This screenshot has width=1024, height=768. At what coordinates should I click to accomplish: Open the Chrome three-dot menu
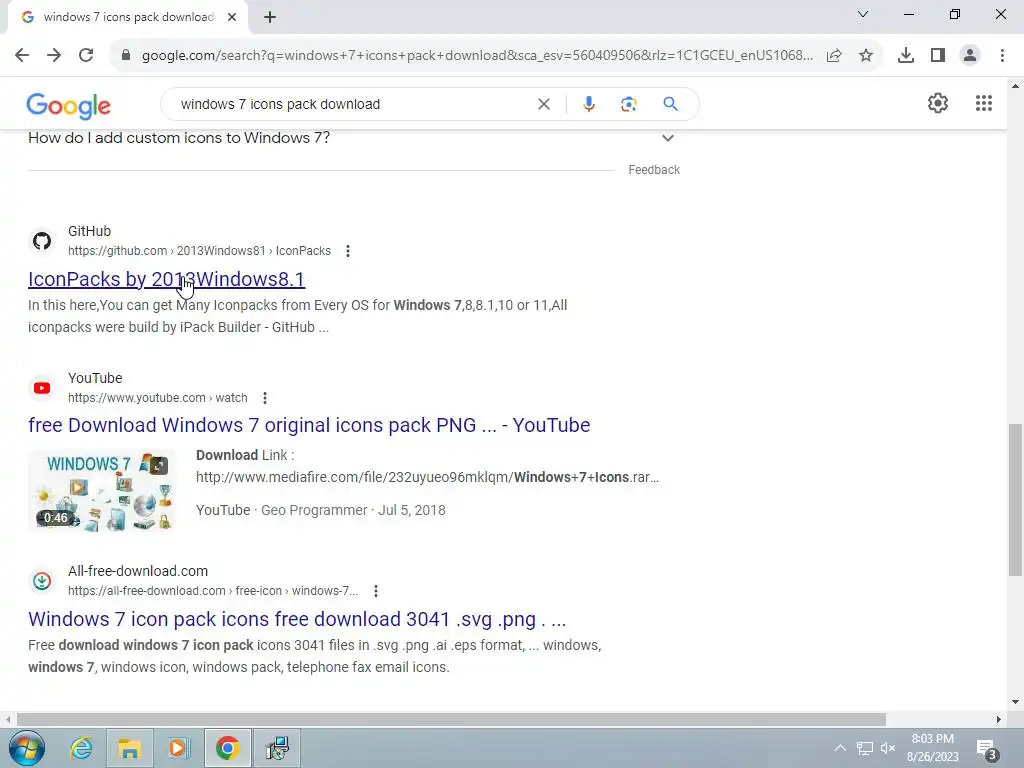(1002, 56)
